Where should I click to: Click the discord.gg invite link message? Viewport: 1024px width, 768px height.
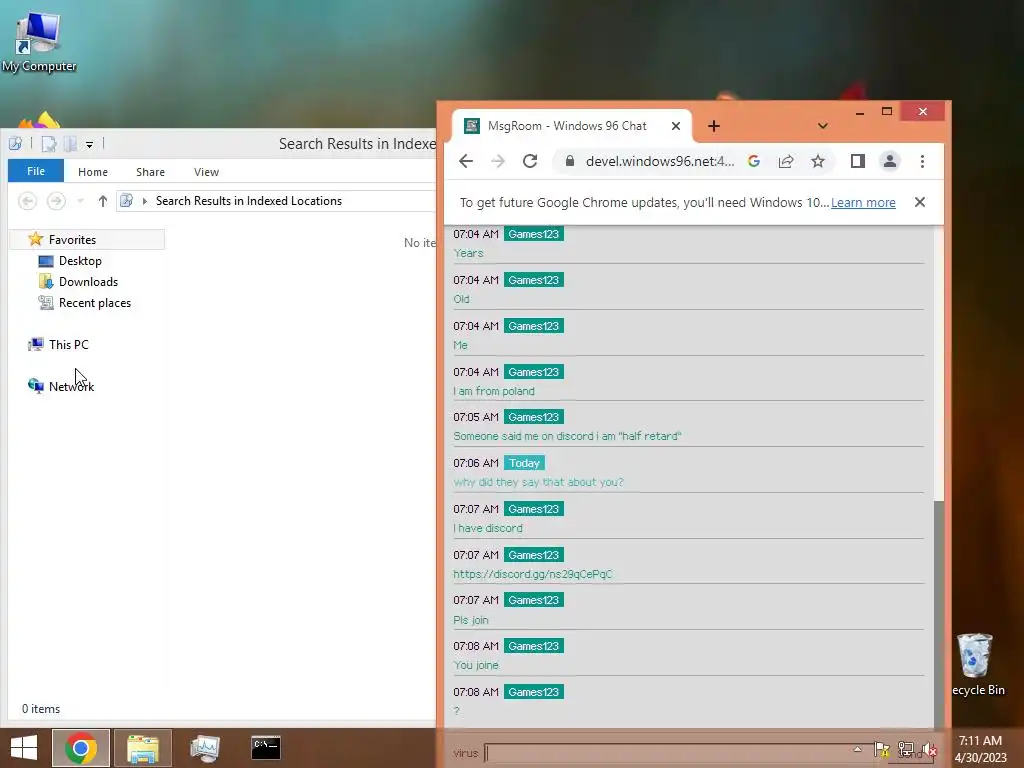pyautogui.click(x=533, y=574)
